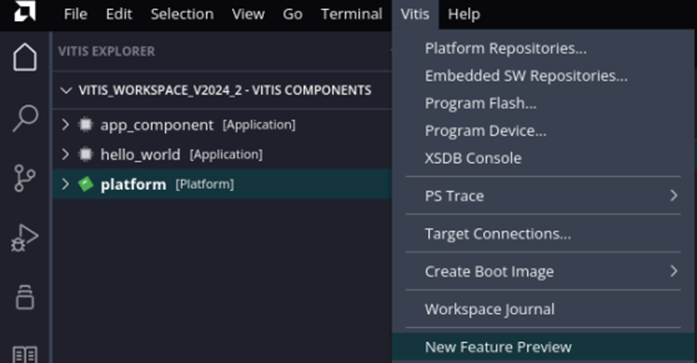Open the Search view in activity bar
697x363 pixels.
[x=25, y=118]
